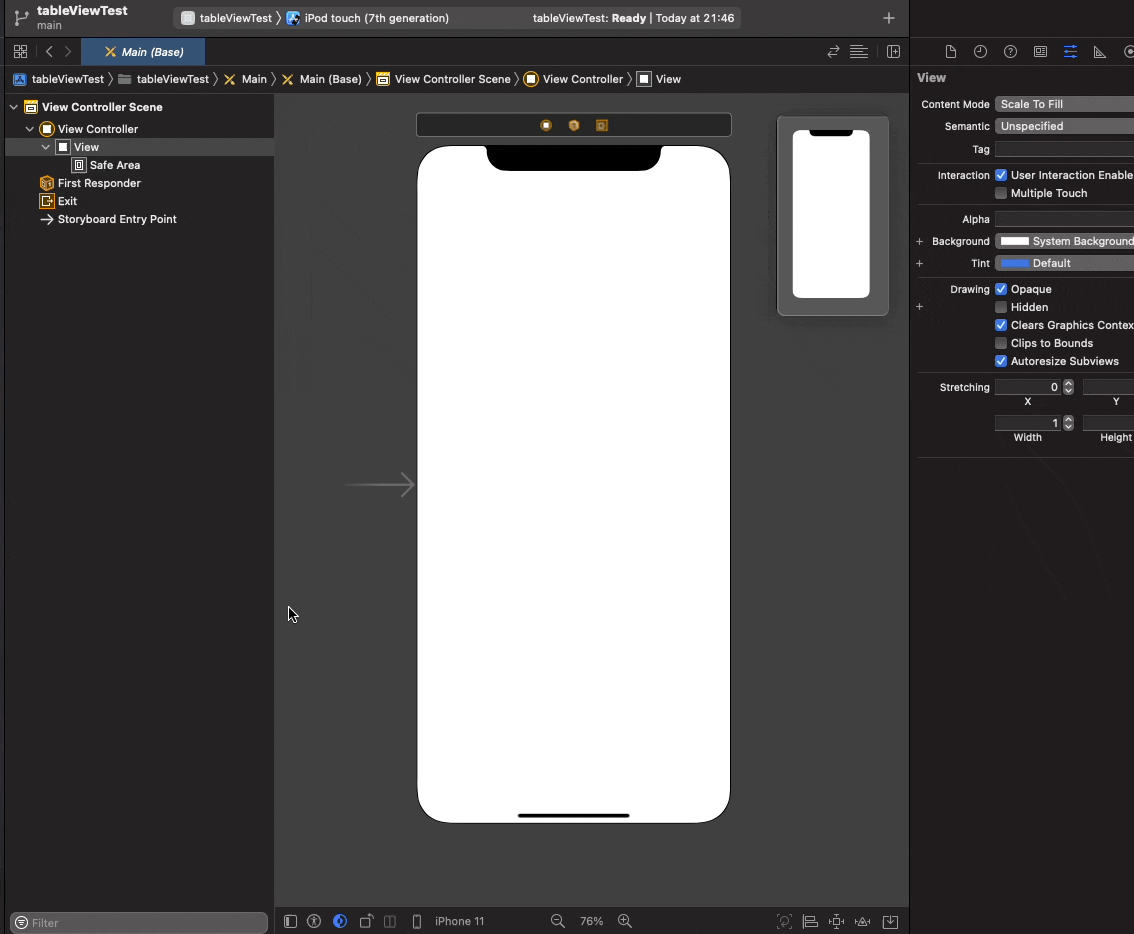
Task: Select the Main (Base) editor tab
Action: click(x=143, y=51)
